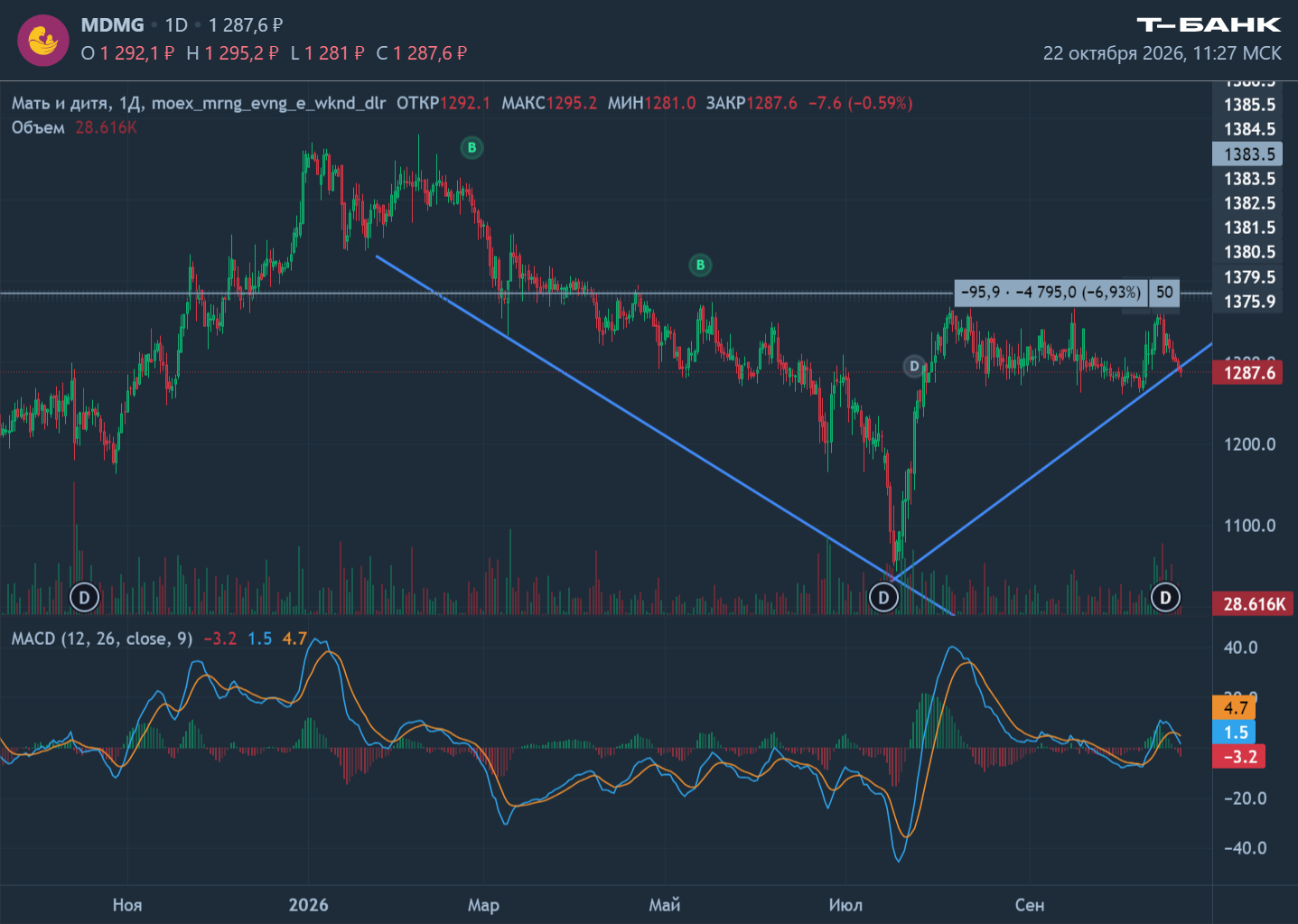The height and width of the screenshot is (924, 1298).
Task: Click the 50 box next to the measurement label
Action: click(1165, 292)
